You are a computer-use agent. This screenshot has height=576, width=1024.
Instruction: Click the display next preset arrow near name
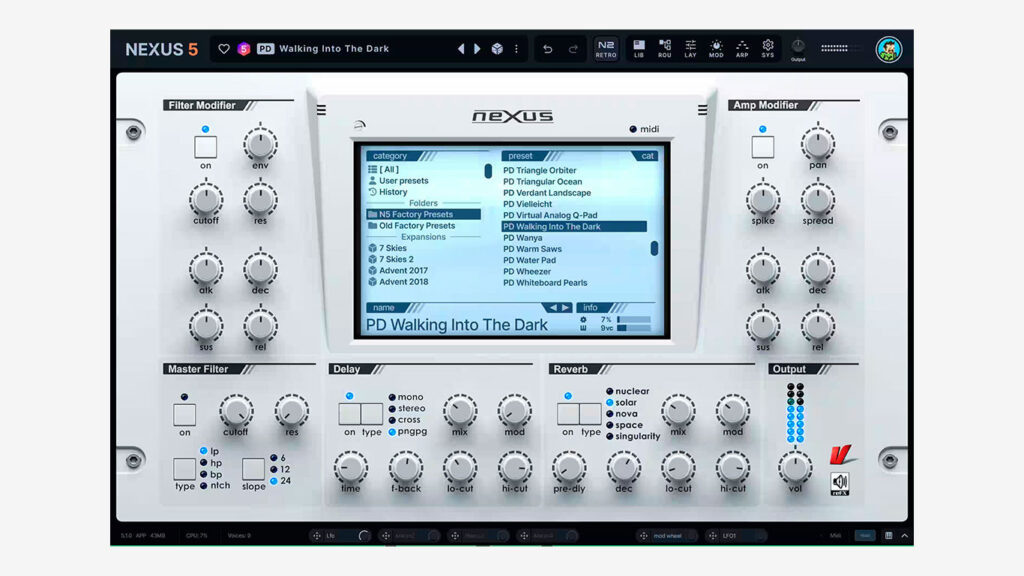(566, 308)
